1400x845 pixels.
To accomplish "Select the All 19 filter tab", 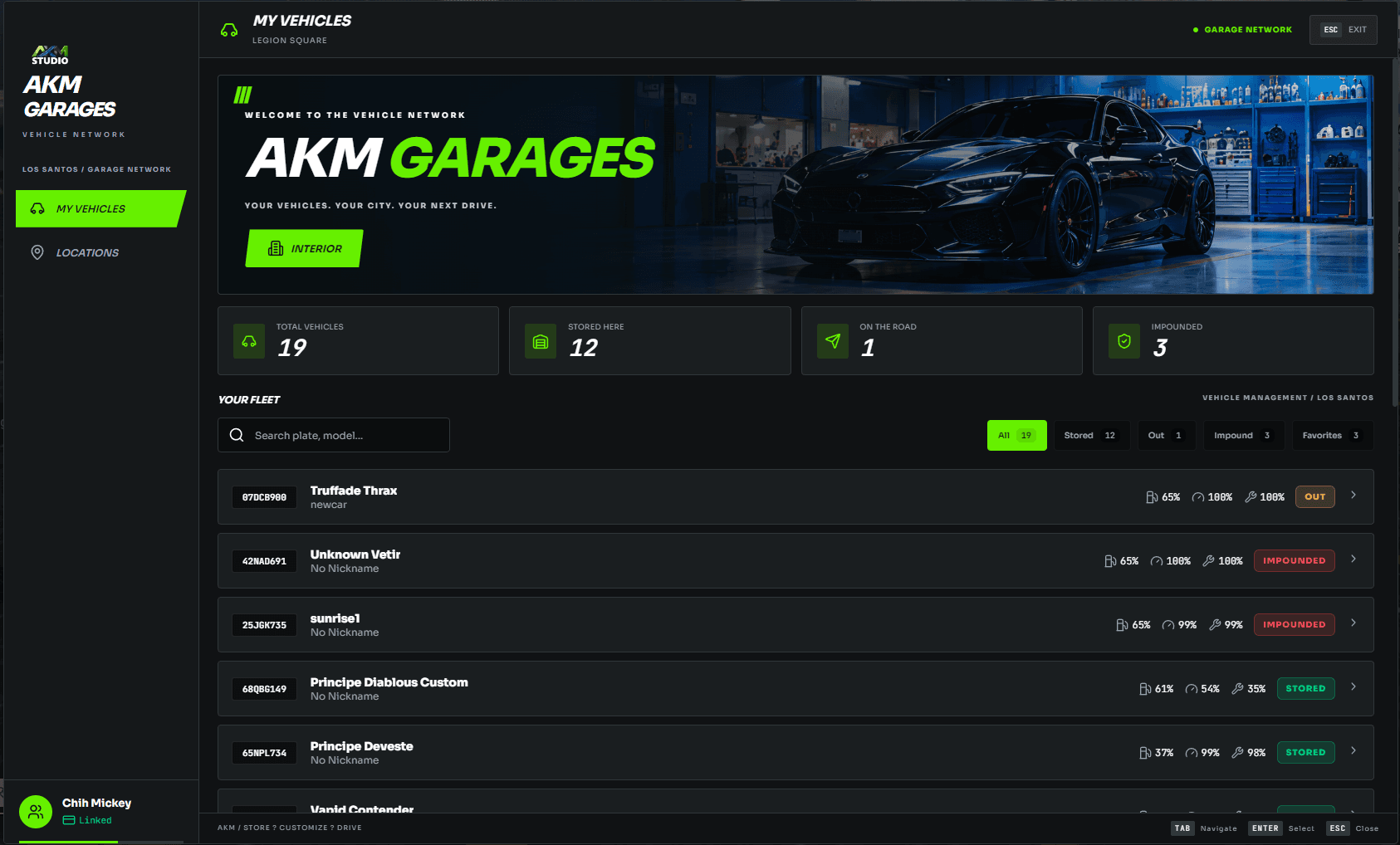I will click(x=1016, y=436).
